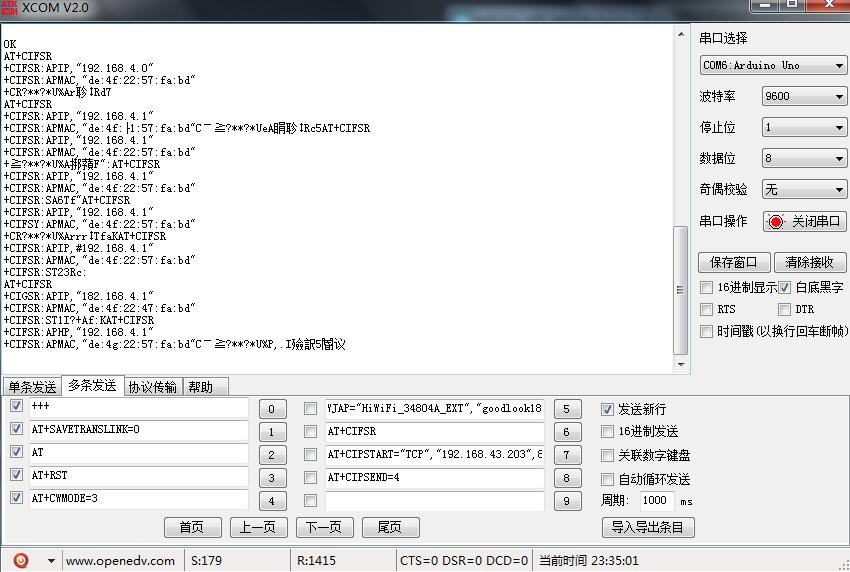Open the 帮助 help tab
Screen dimensions: 850x572
[x=205, y=387]
